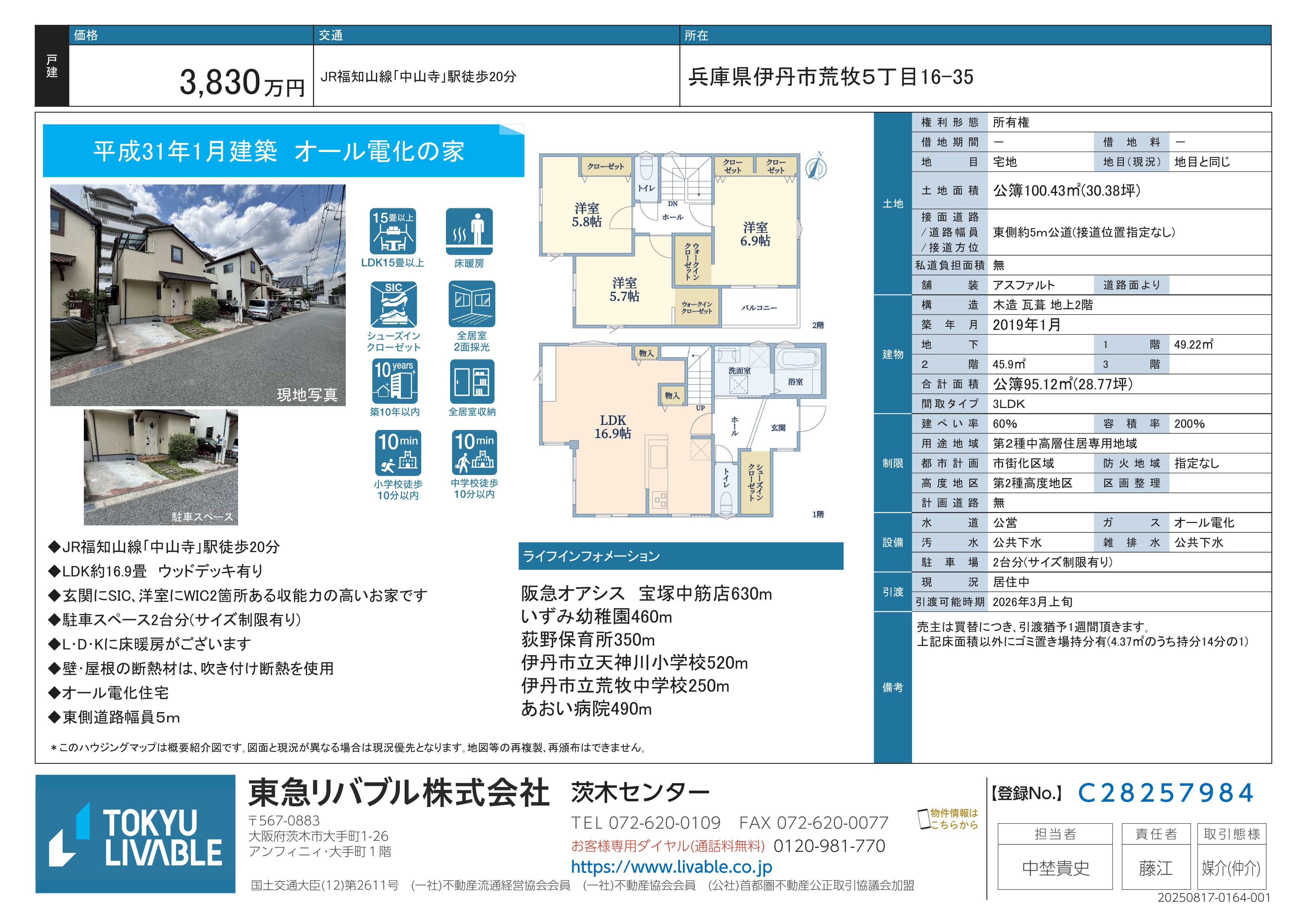Click the LDK 16.9帖 room on floor plan
The width and height of the screenshot is (1307, 924).
point(613,427)
